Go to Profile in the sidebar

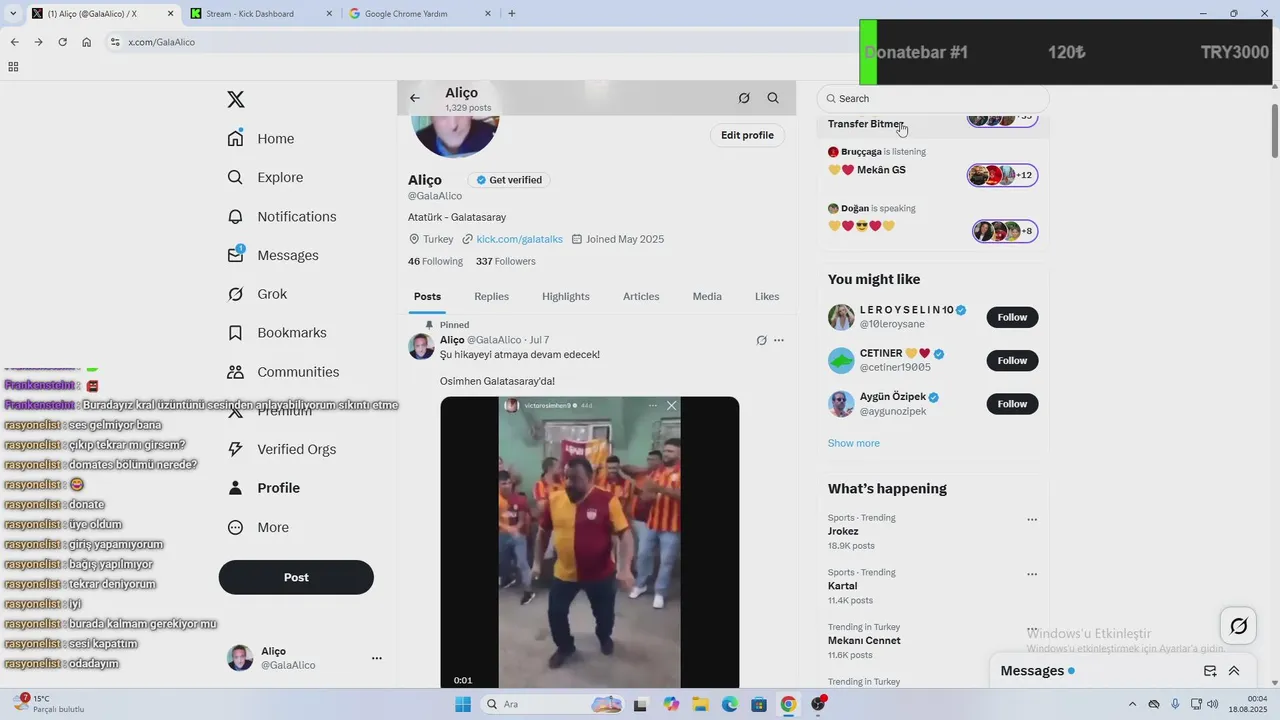pyautogui.click(x=265, y=488)
